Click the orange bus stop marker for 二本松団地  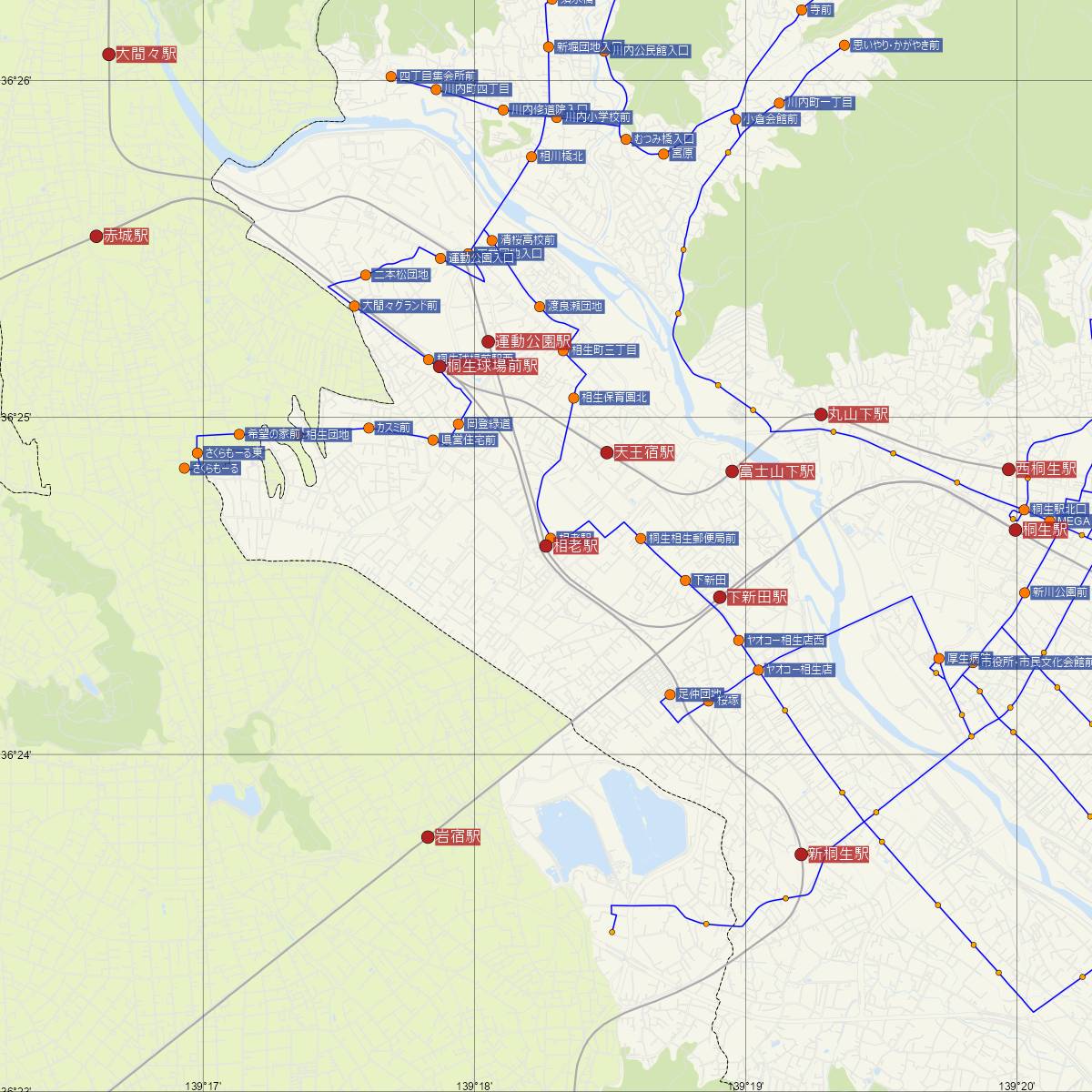366,275
